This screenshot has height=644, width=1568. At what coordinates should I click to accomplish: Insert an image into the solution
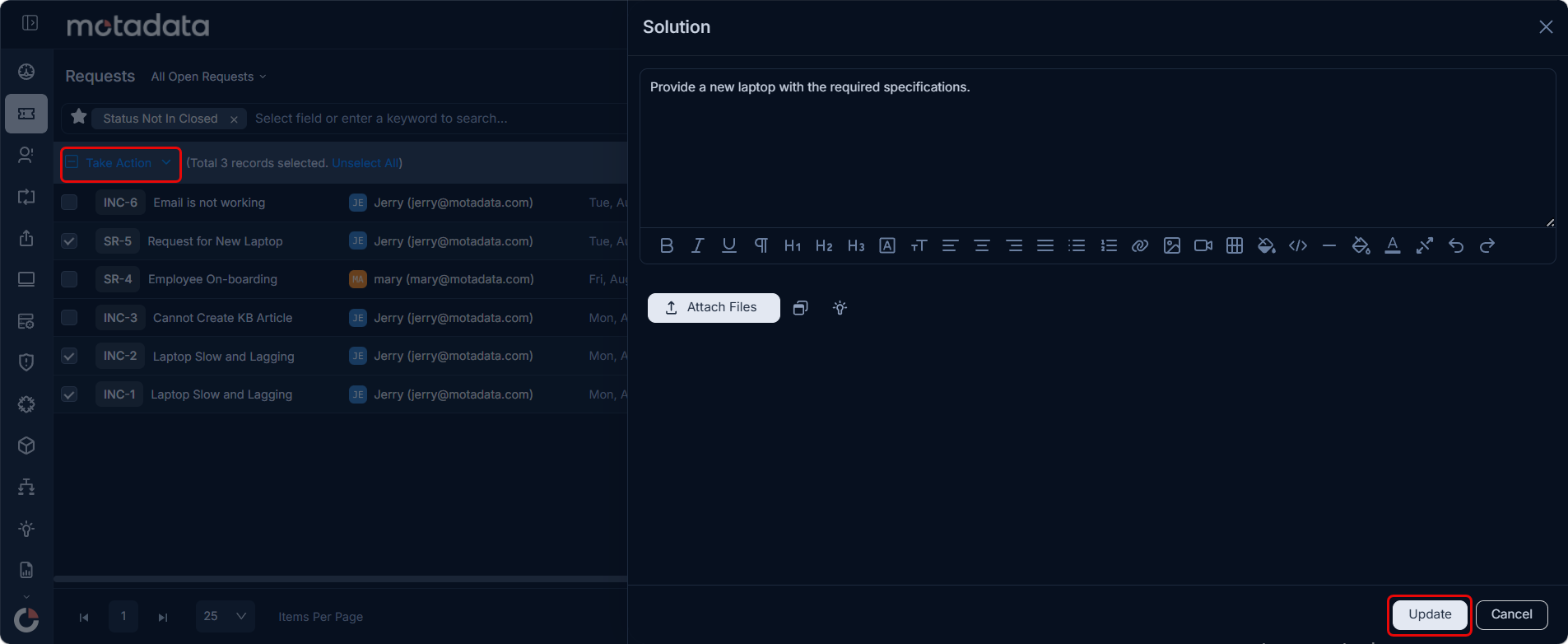[1172, 245]
